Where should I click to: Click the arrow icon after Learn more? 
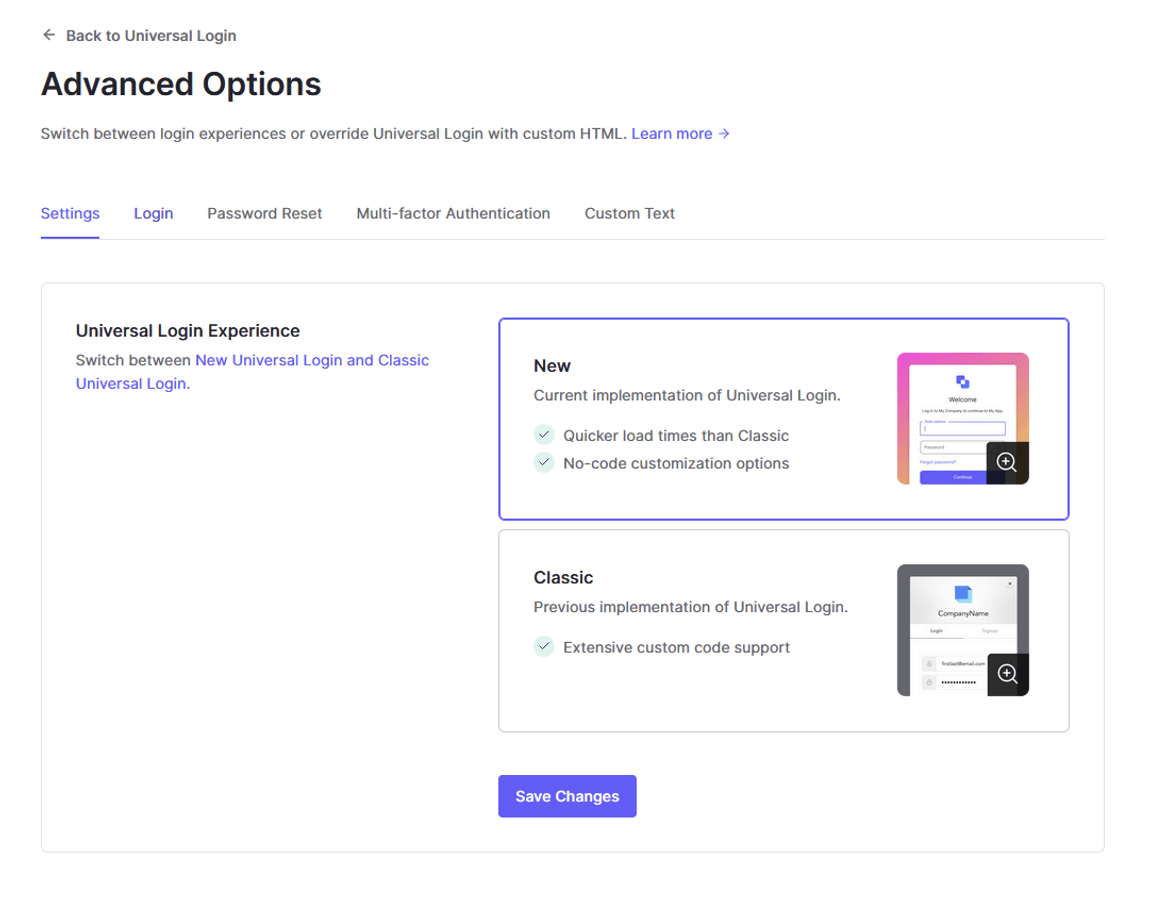point(724,134)
